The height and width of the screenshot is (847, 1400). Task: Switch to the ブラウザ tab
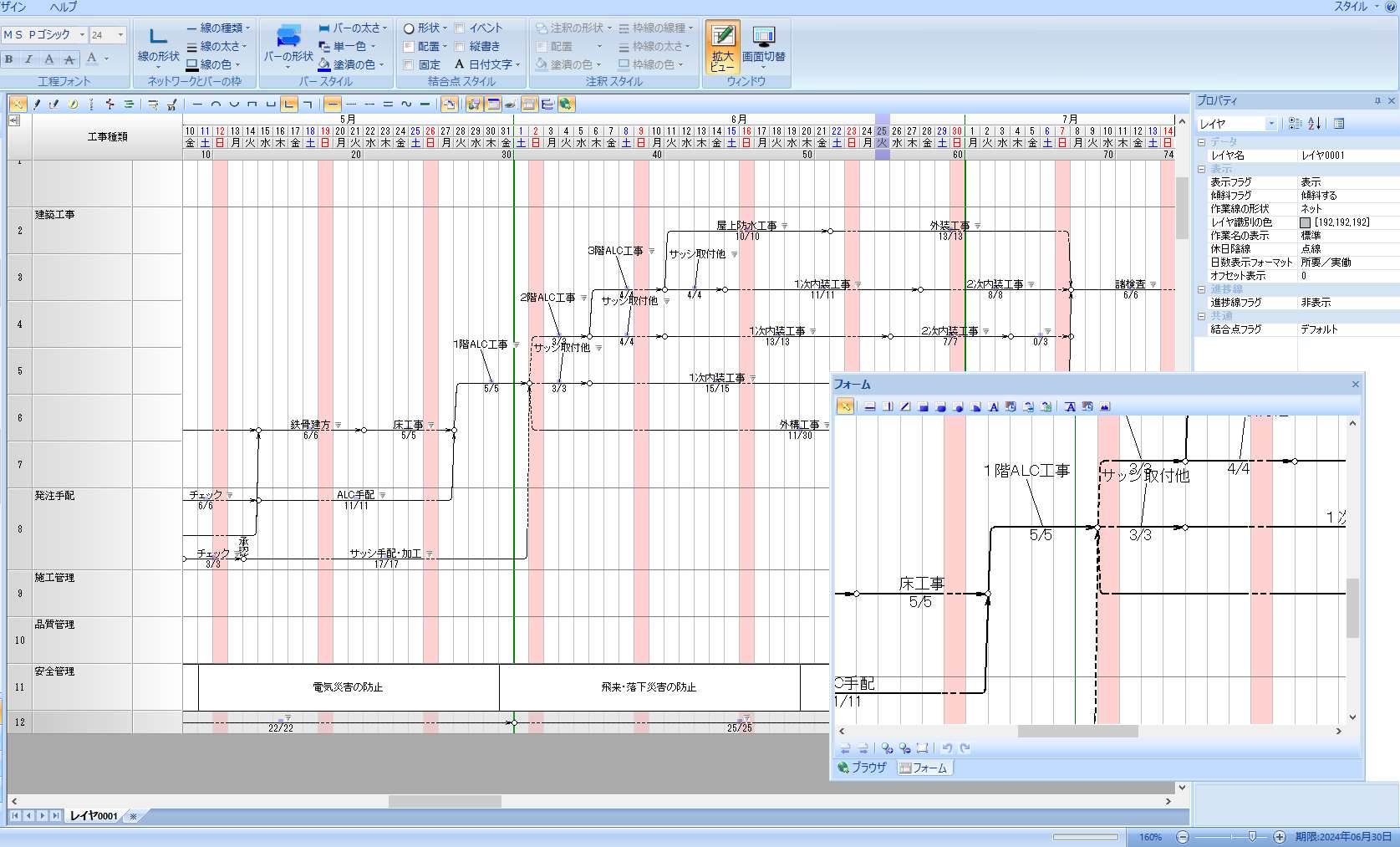pyautogui.click(x=862, y=768)
